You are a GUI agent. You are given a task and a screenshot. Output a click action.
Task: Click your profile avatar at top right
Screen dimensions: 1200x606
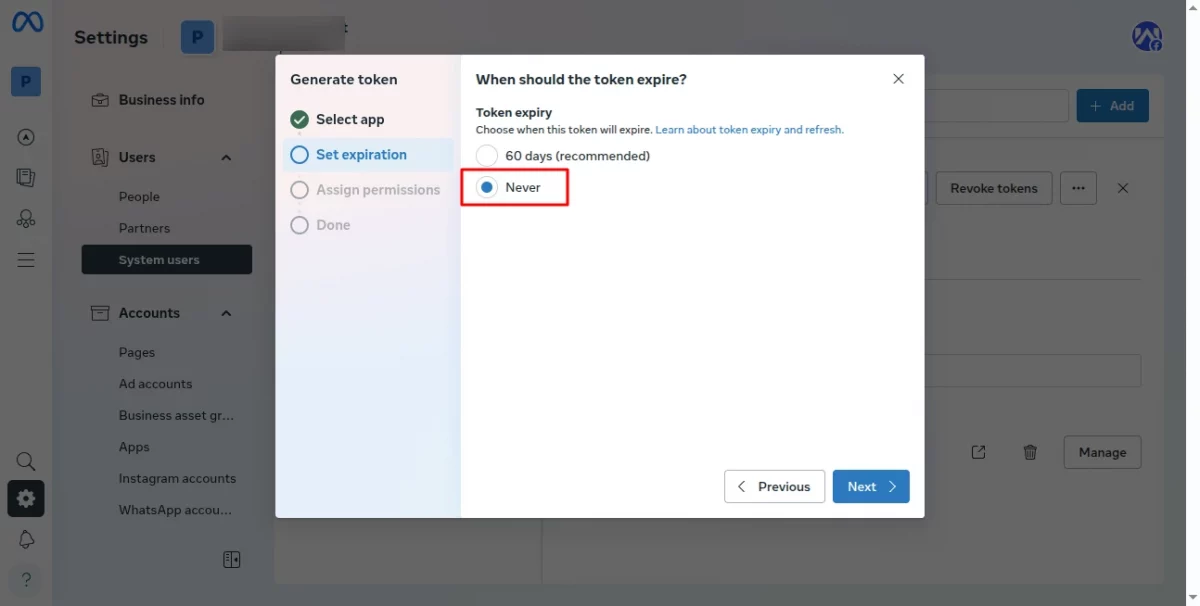point(1146,36)
